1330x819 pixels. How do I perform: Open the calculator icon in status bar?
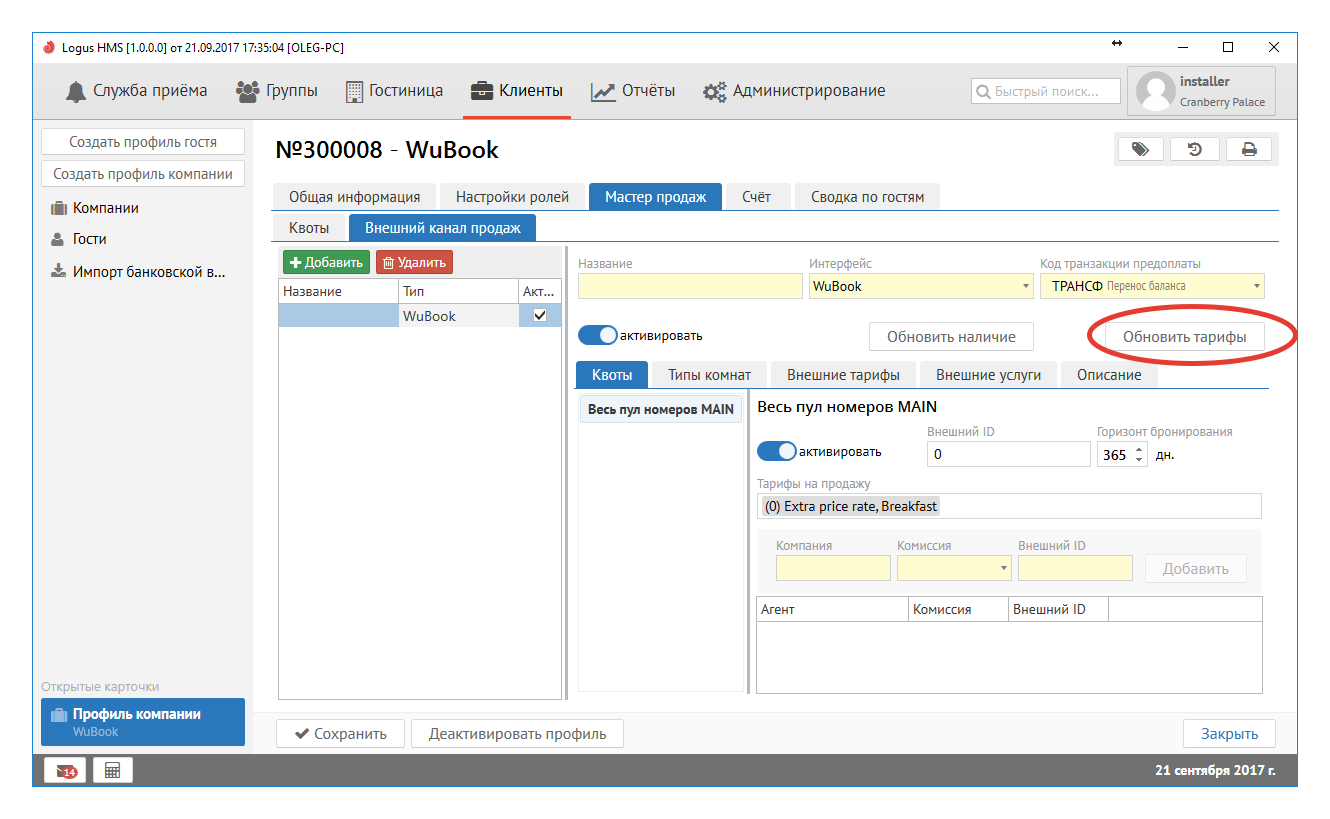point(113,770)
